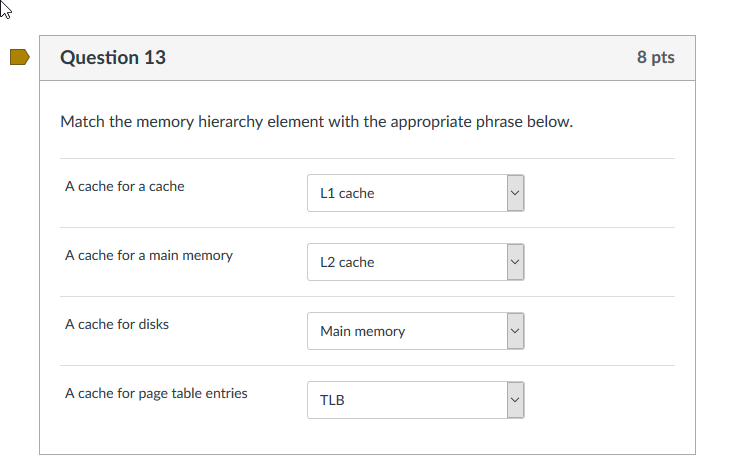This screenshot has height=465, width=735.
Task: Click the chevron arrow on the L2 cache dropdown
Action: click(x=515, y=262)
